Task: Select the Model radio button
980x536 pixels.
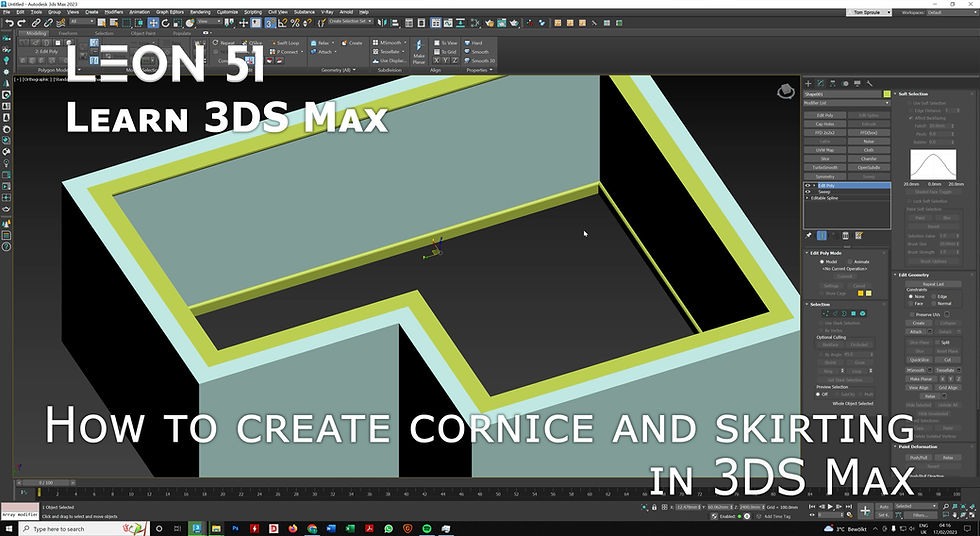Action: 822,262
